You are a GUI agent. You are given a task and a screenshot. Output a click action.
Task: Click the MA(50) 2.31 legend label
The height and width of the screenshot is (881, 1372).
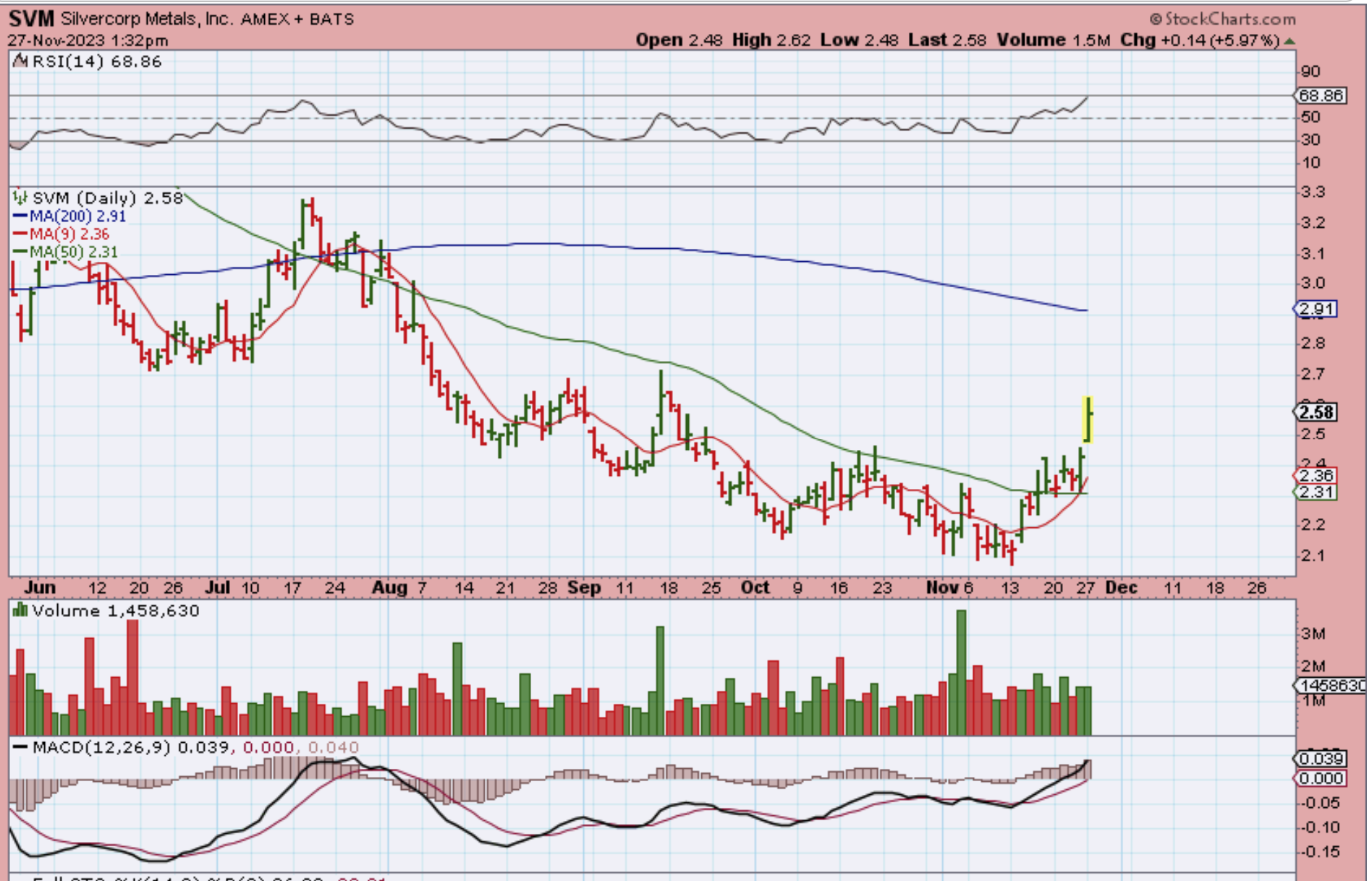(x=73, y=252)
